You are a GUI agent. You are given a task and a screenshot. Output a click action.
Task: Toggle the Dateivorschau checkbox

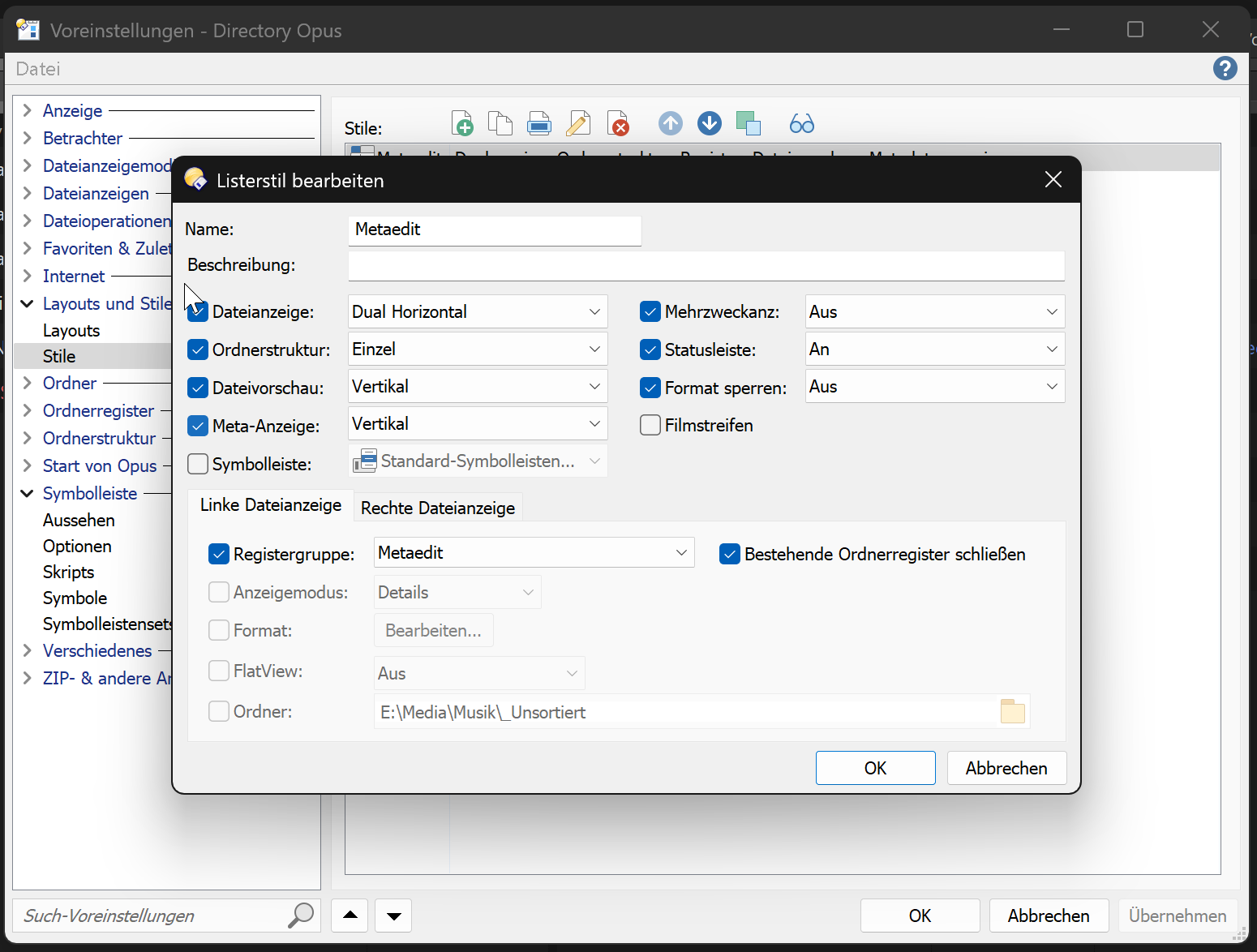click(x=198, y=388)
